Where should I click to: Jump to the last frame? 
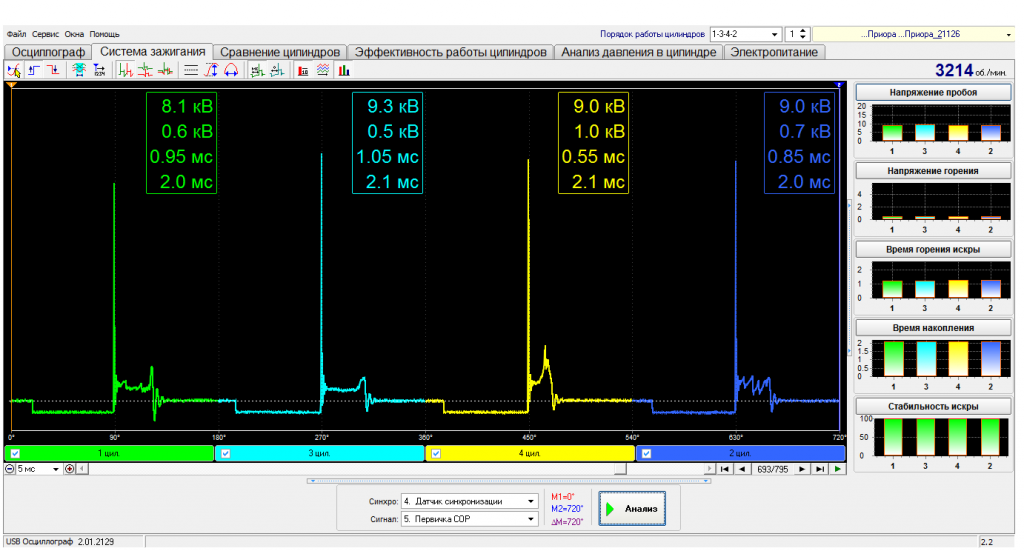[820, 469]
